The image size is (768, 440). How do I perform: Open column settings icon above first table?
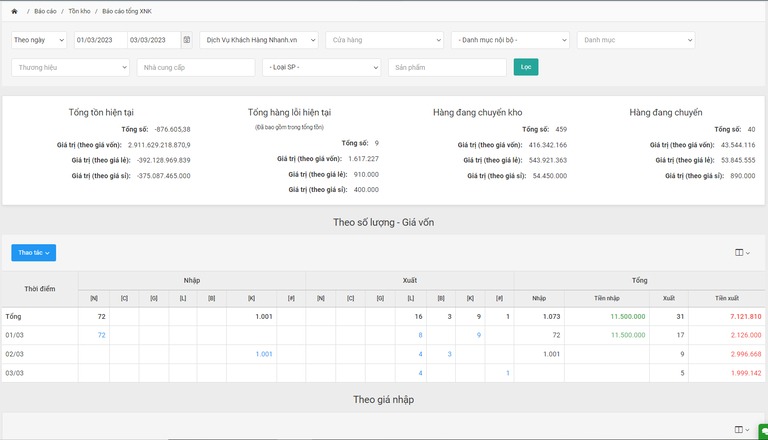click(742, 252)
